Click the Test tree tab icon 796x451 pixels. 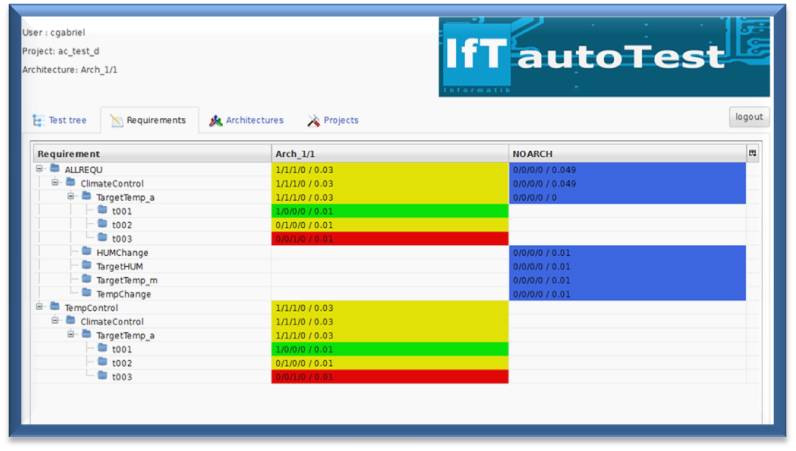[x=39, y=121]
